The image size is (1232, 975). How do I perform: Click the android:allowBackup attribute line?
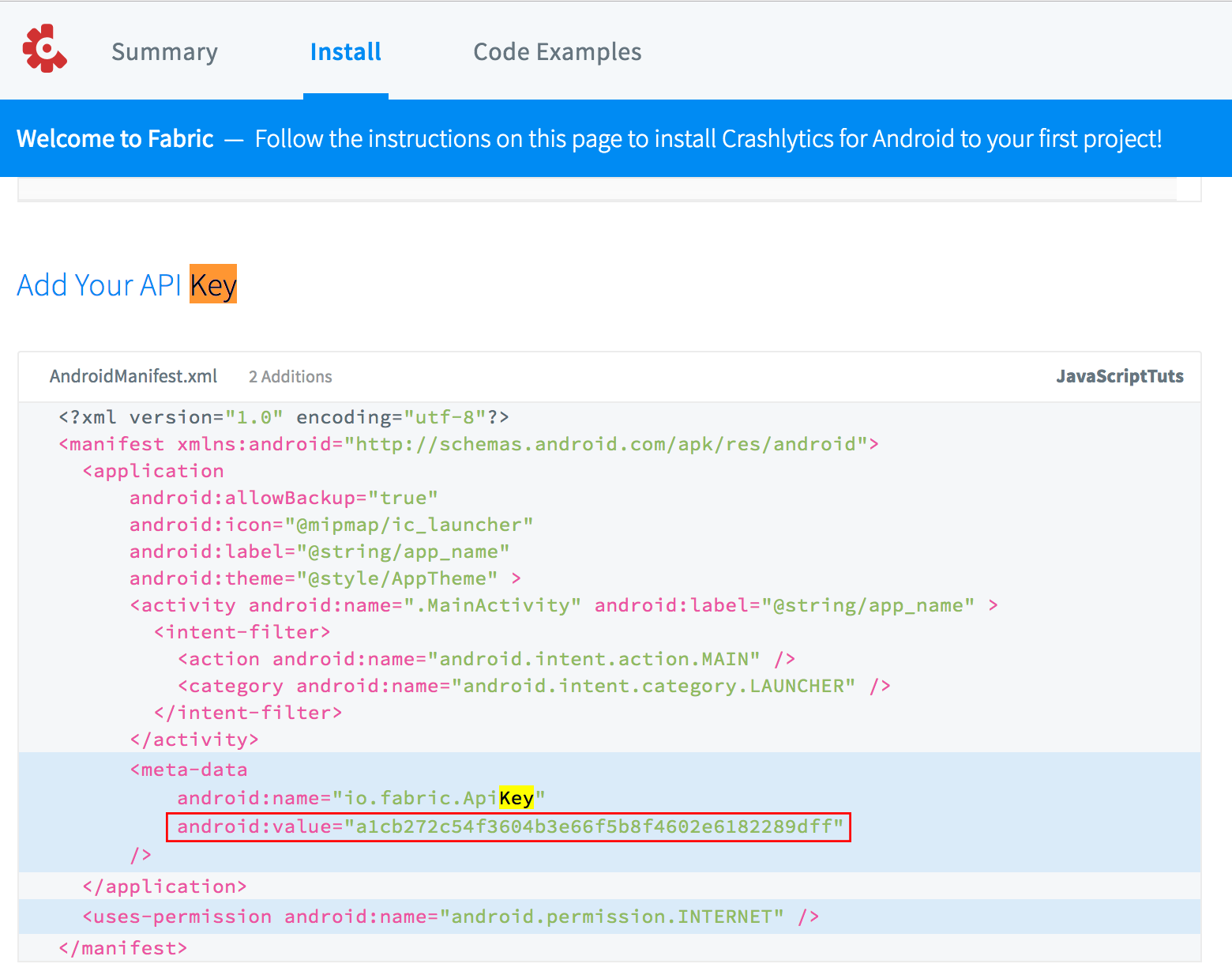284,498
